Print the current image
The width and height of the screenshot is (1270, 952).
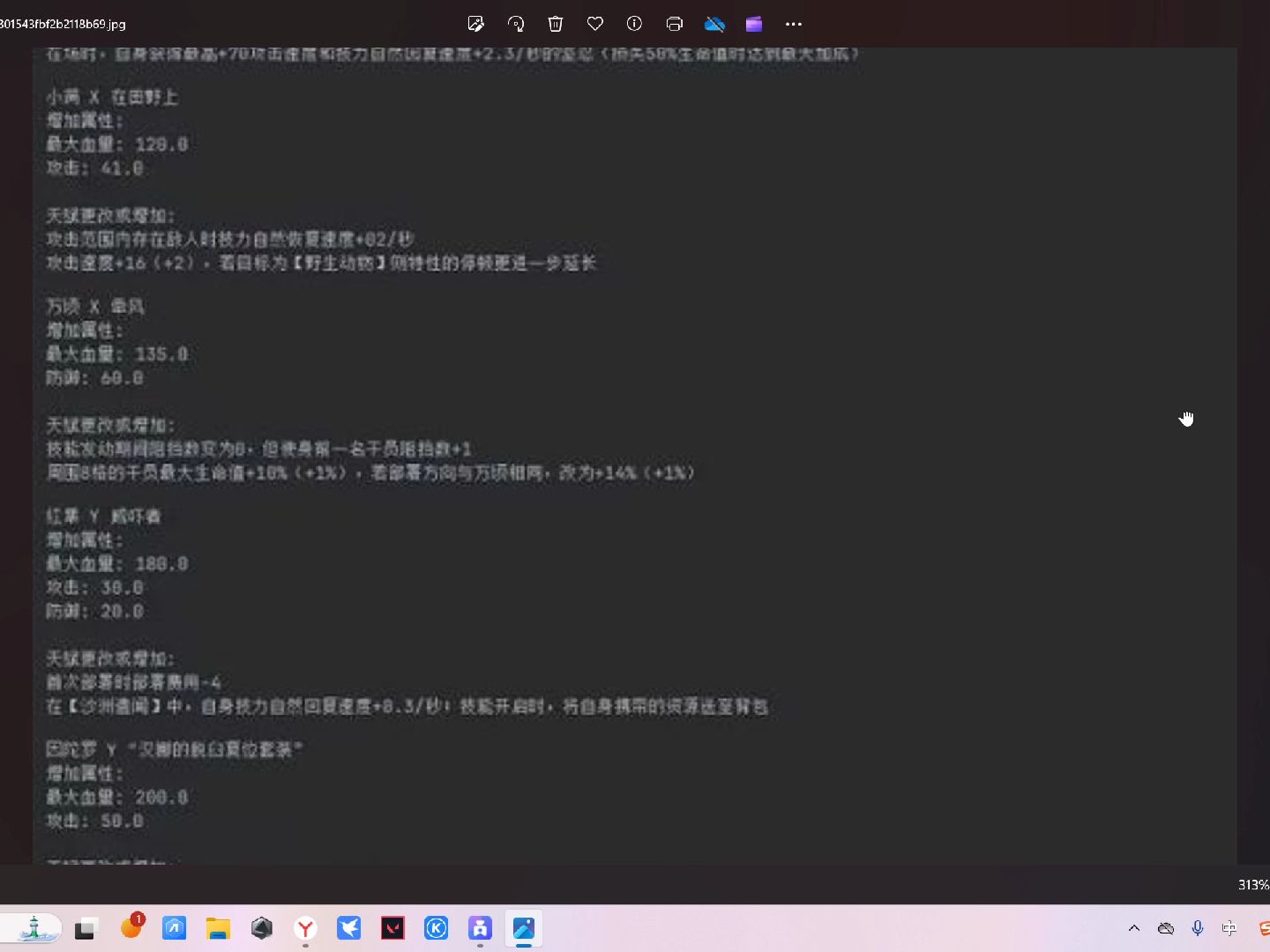[x=675, y=24]
